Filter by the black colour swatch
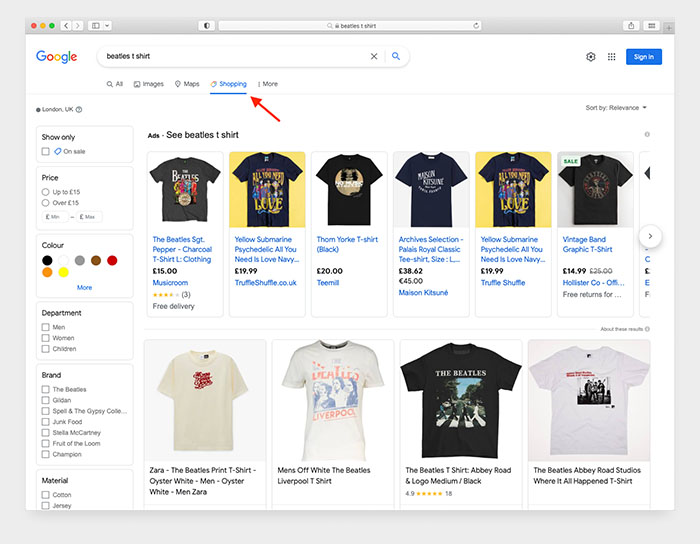700x544 pixels. tap(47, 260)
